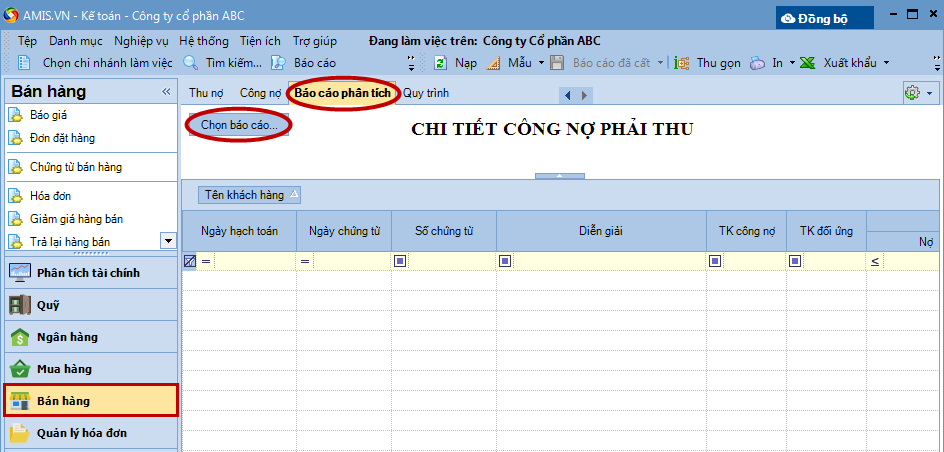Collapse the Bán hàng sidebar panel

[x=166, y=92]
